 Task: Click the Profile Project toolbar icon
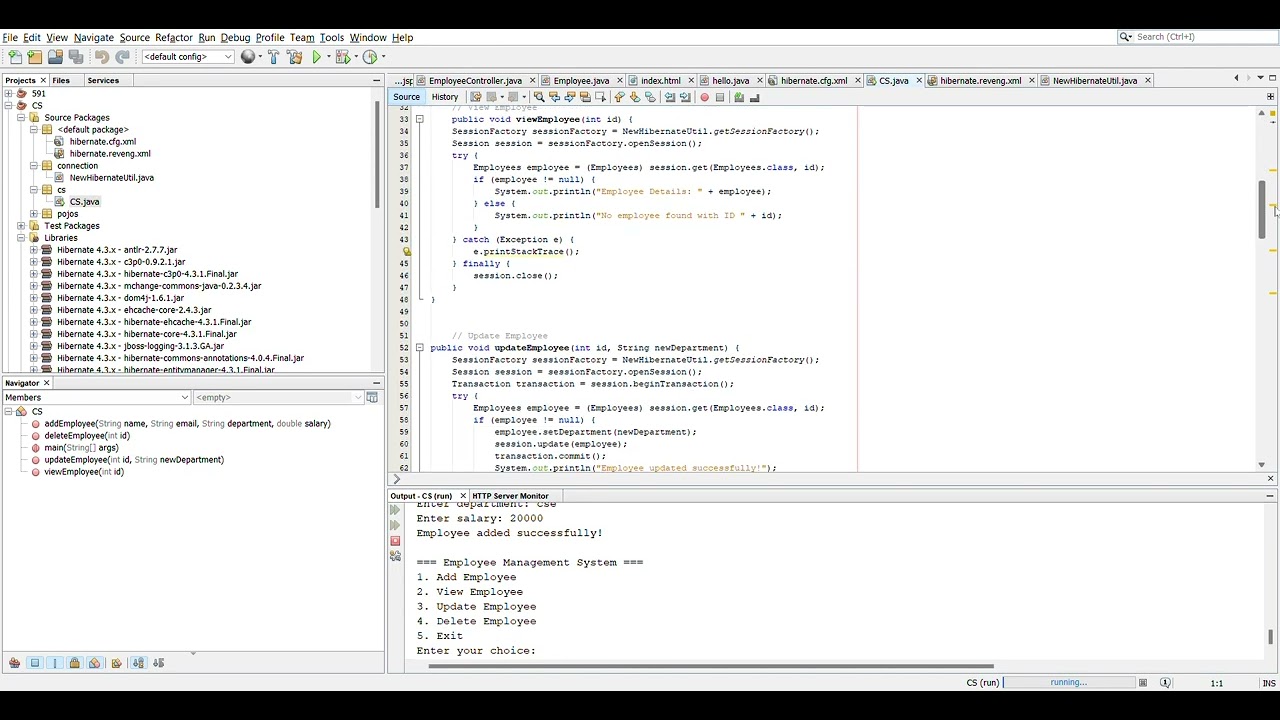(369, 57)
